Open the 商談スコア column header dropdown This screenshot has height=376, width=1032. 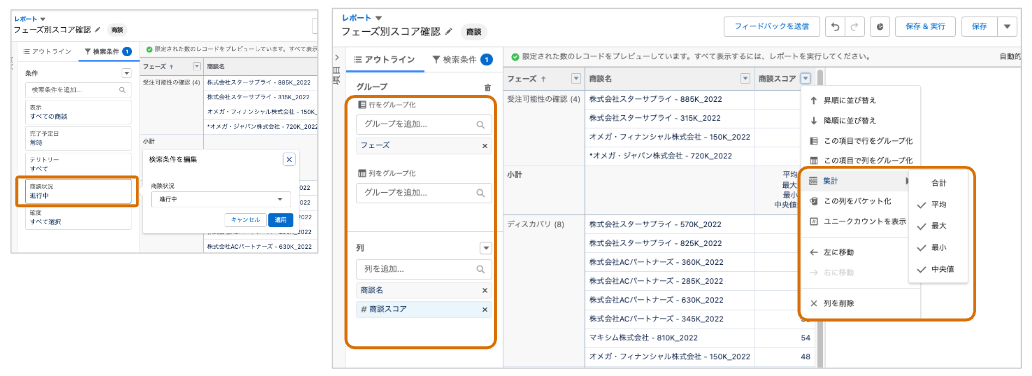tap(806, 79)
